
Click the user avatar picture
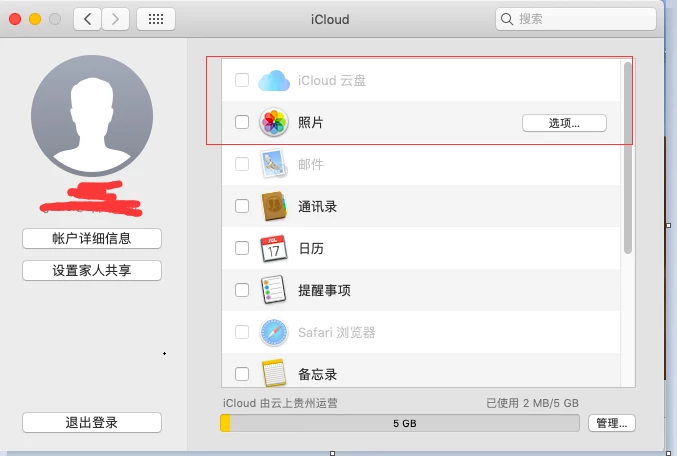(92, 116)
